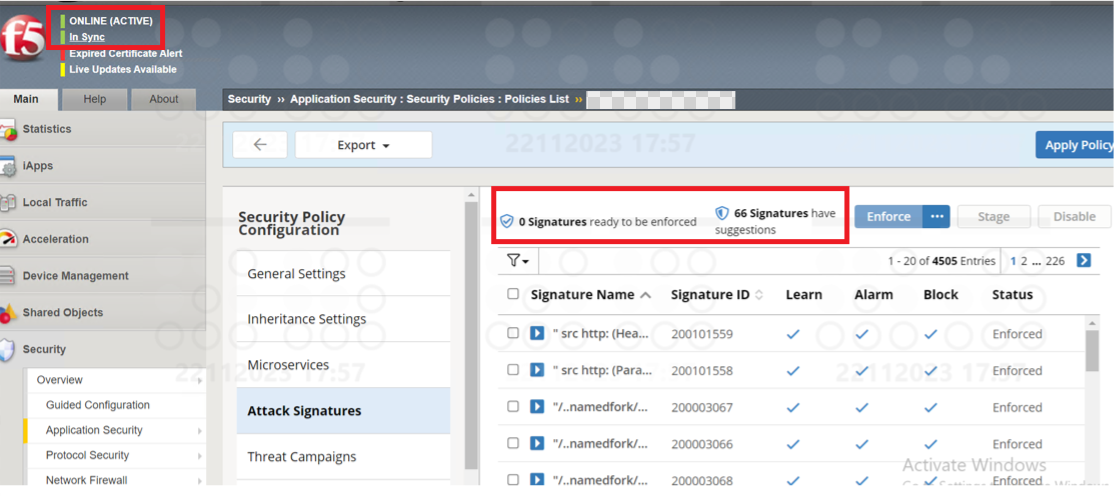Click the Acceleration gauge icon
Screen dimensions: 1114x496
click(8, 239)
